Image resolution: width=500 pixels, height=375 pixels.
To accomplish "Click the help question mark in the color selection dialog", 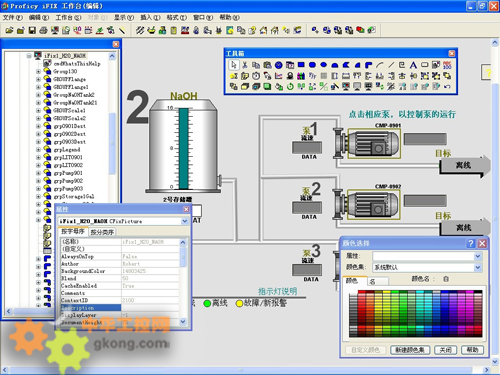I will tap(471, 243).
